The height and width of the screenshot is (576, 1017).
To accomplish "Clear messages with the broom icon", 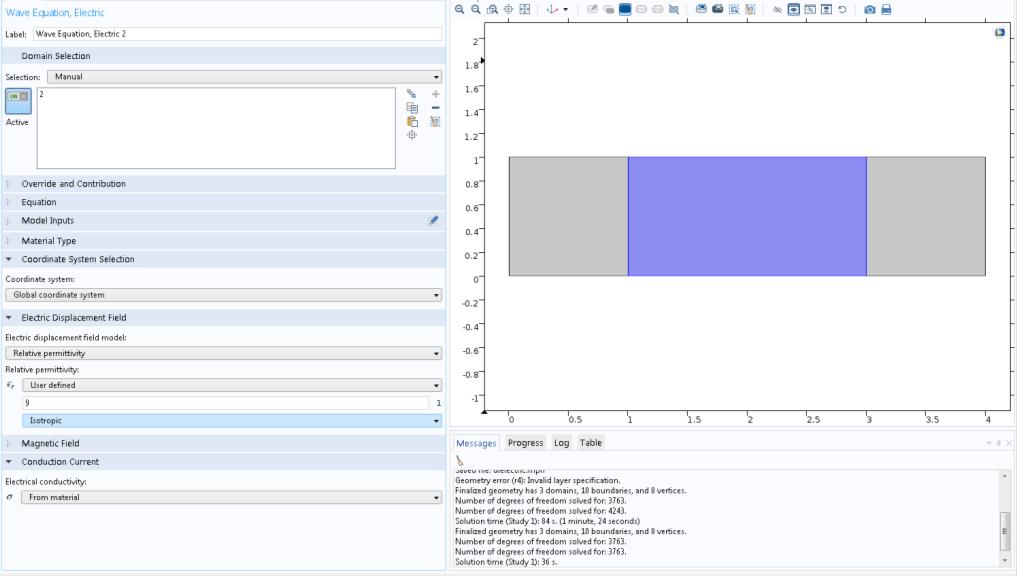I will [459, 461].
